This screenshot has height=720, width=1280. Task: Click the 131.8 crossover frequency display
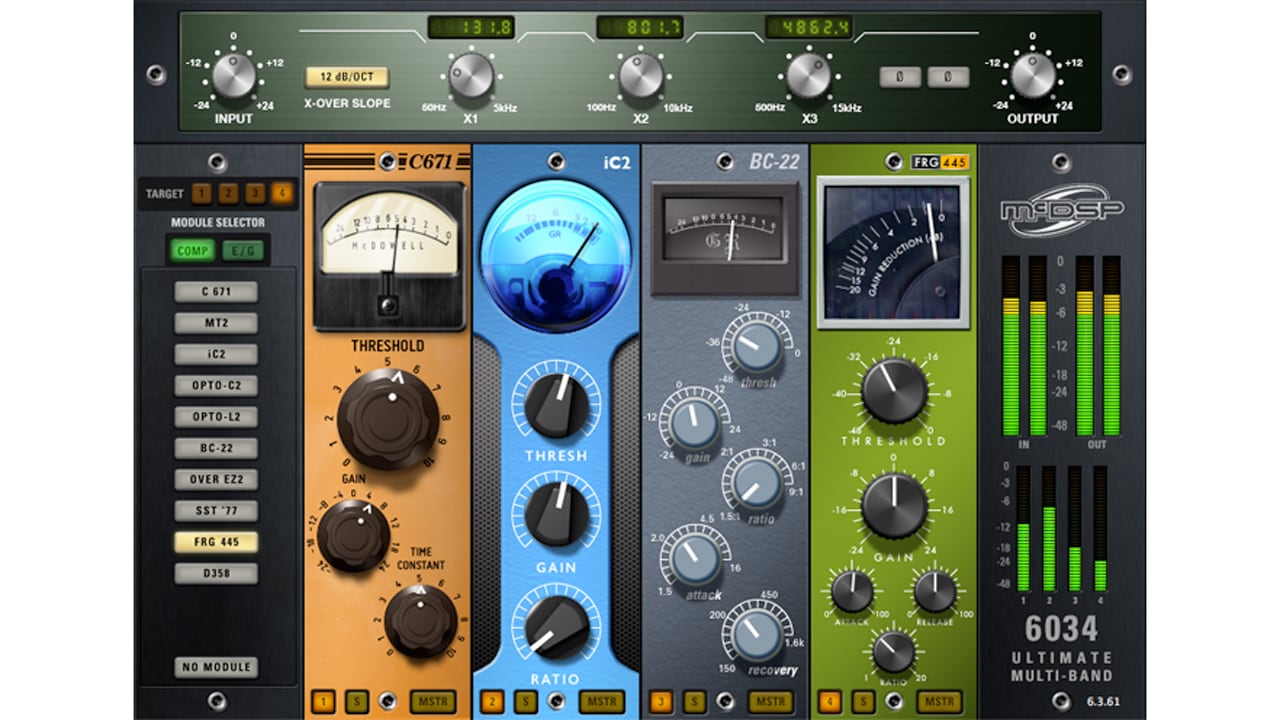coord(470,27)
